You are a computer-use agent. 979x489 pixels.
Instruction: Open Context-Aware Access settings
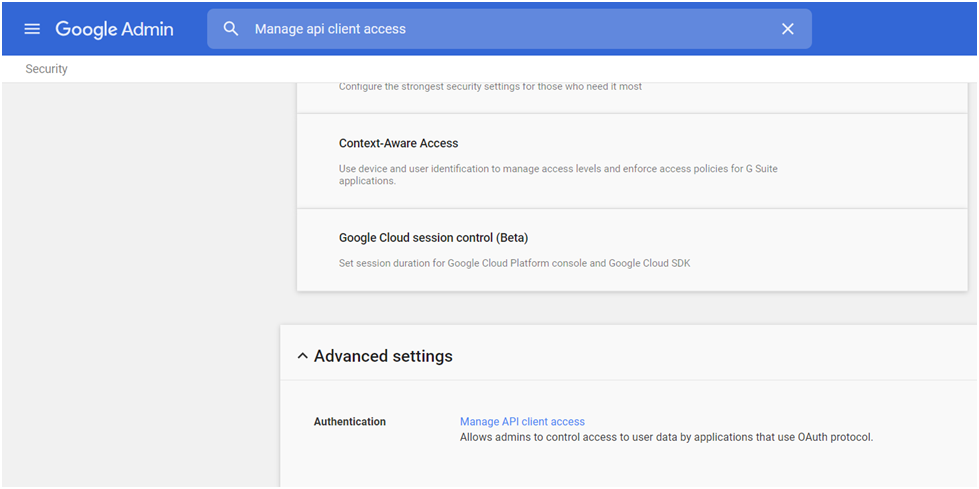pyautogui.click(x=398, y=143)
